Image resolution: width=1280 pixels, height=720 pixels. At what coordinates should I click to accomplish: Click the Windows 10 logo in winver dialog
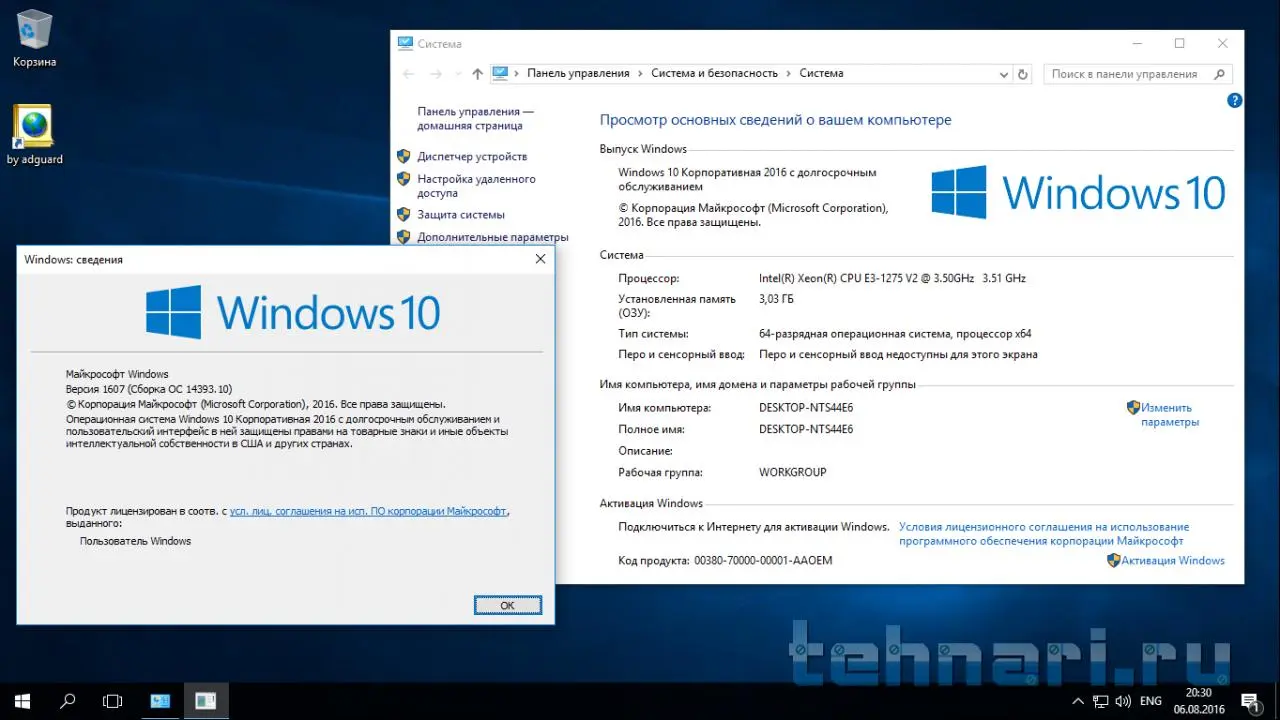pyautogui.click(x=293, y=311)
